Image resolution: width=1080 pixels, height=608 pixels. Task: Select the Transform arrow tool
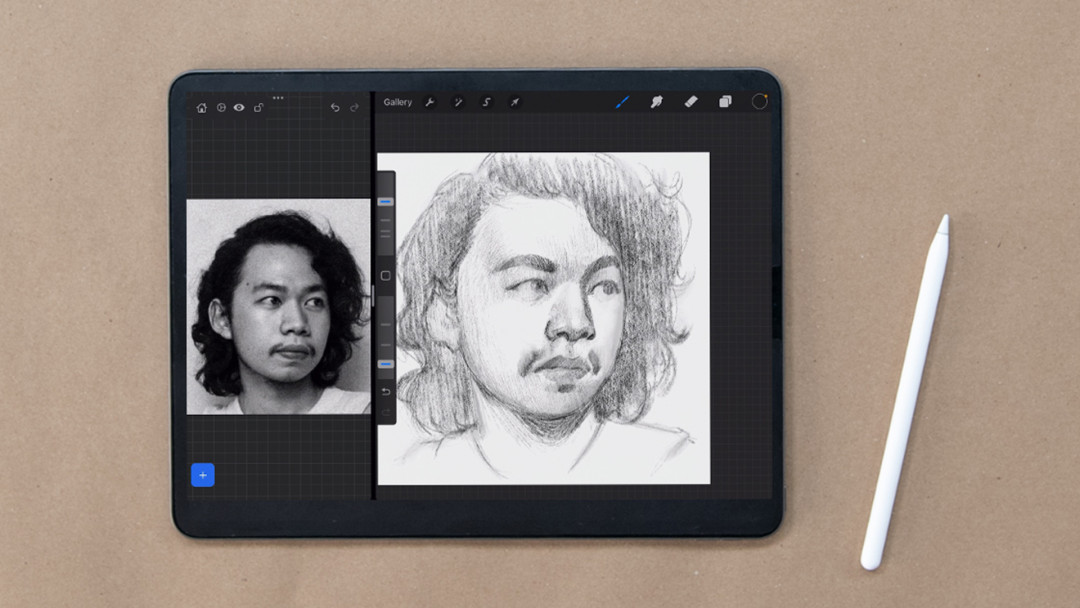513,101
